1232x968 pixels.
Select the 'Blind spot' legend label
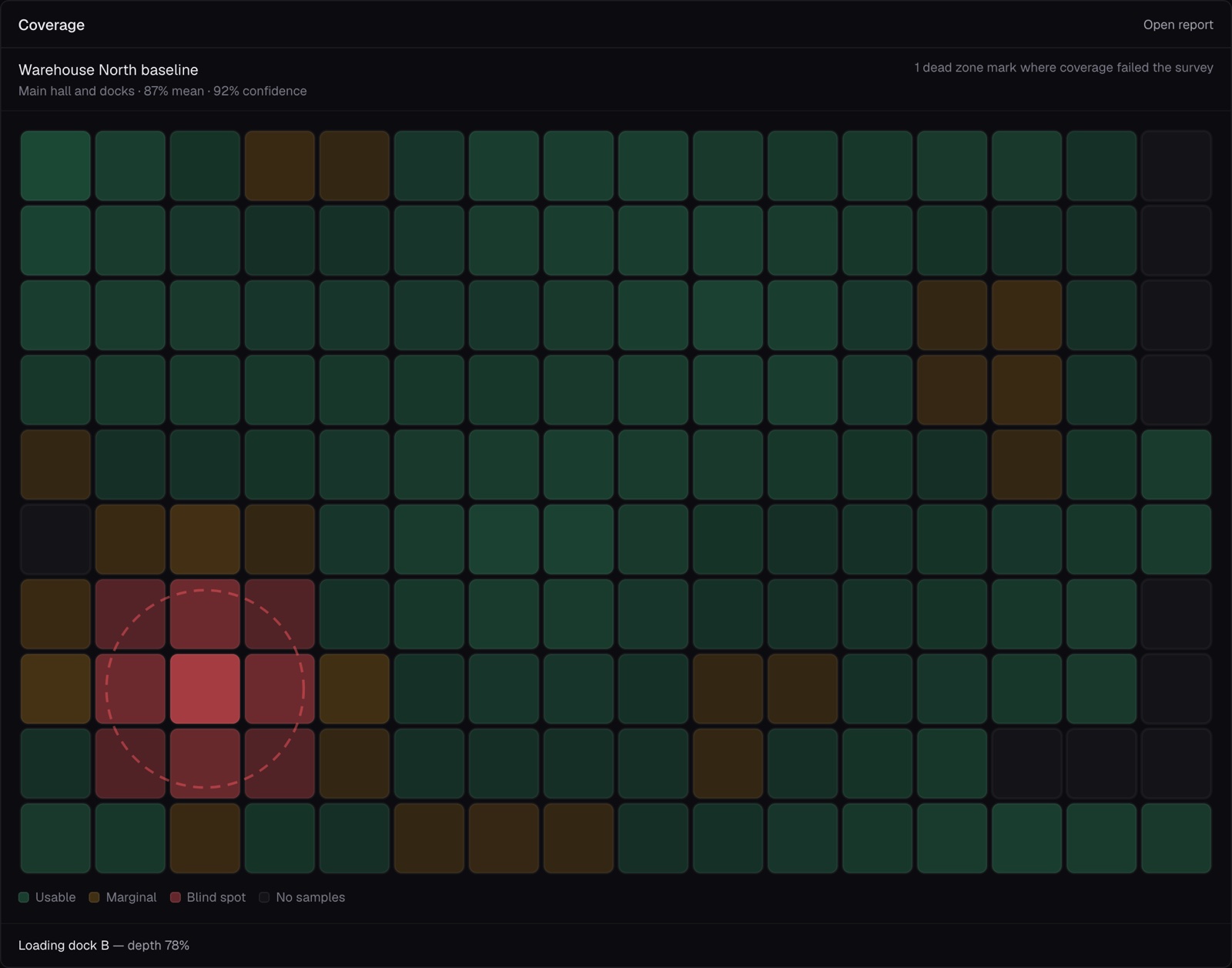click(216, 897)
